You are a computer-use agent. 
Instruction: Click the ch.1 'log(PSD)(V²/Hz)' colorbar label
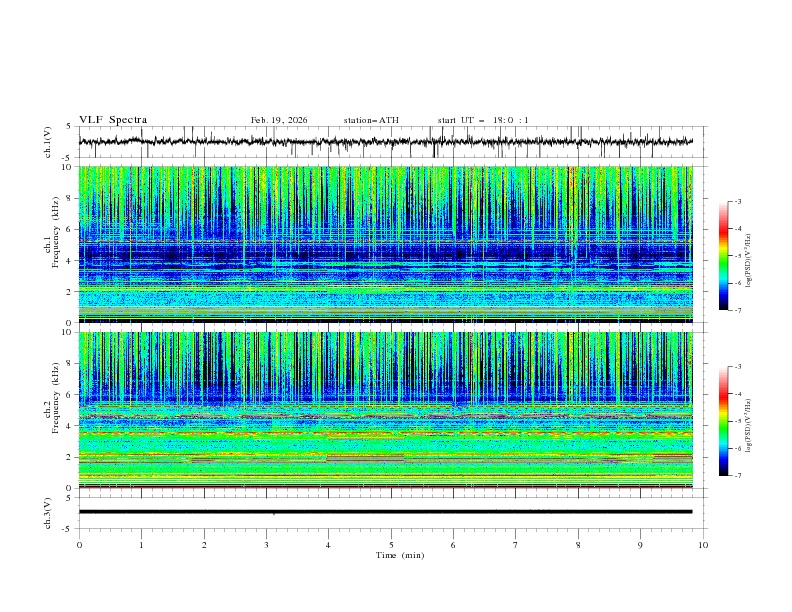[x=749, y=261]
